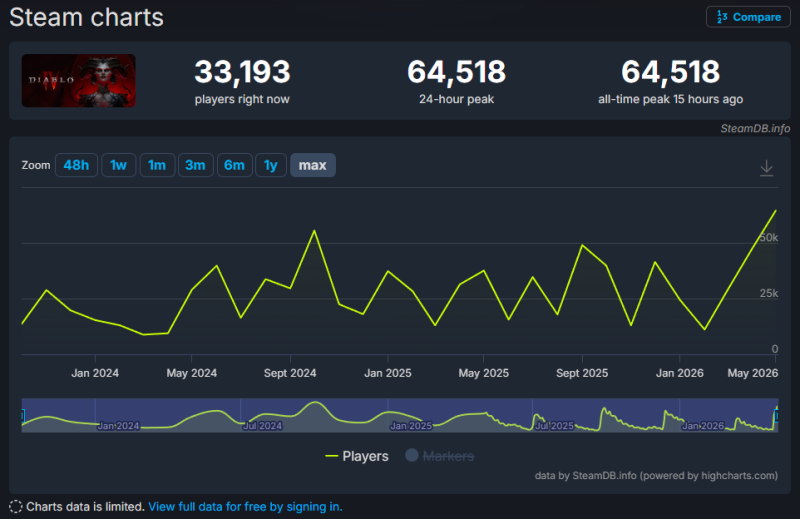Viewport: 800px width, 519px height.
Task: Select the max zoom range
Action: click(313, 165)
